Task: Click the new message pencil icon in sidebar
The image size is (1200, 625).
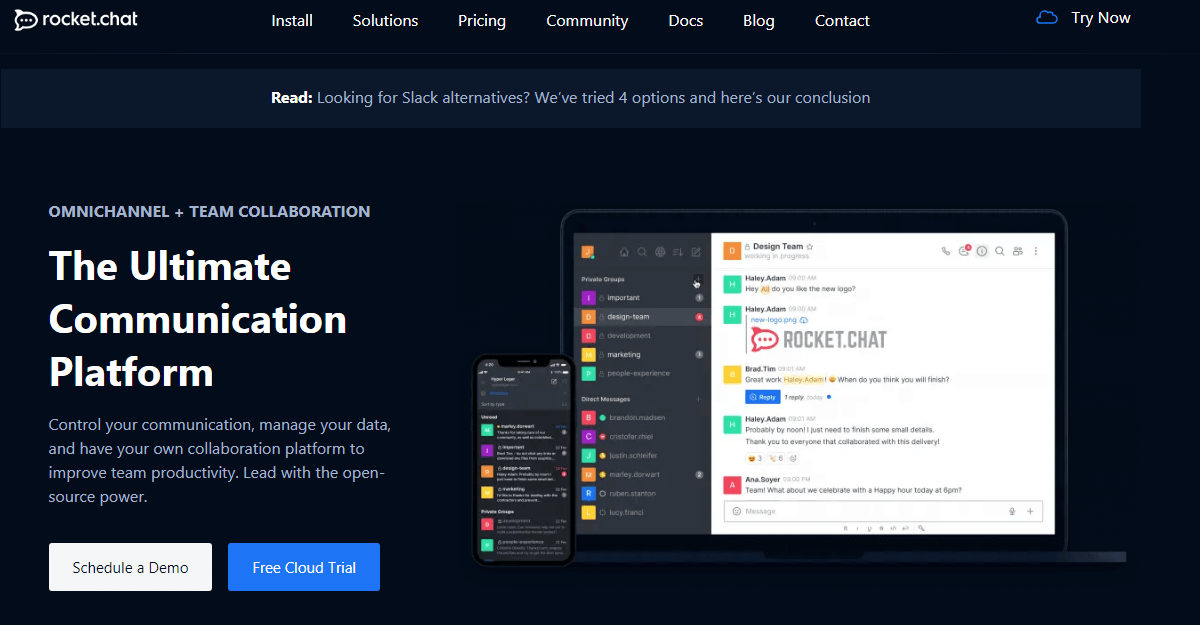Action: pos(696,252)
